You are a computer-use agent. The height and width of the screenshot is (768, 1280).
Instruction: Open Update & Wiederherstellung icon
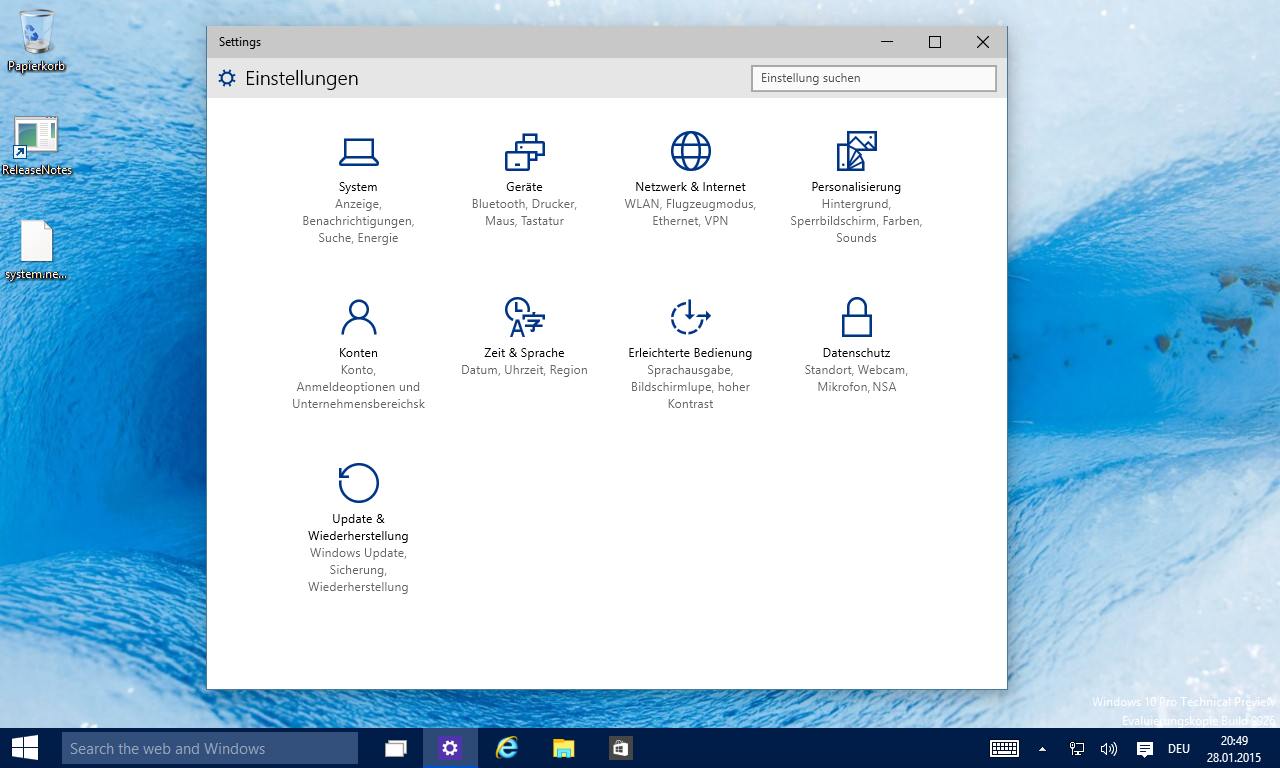click(358, 484)
